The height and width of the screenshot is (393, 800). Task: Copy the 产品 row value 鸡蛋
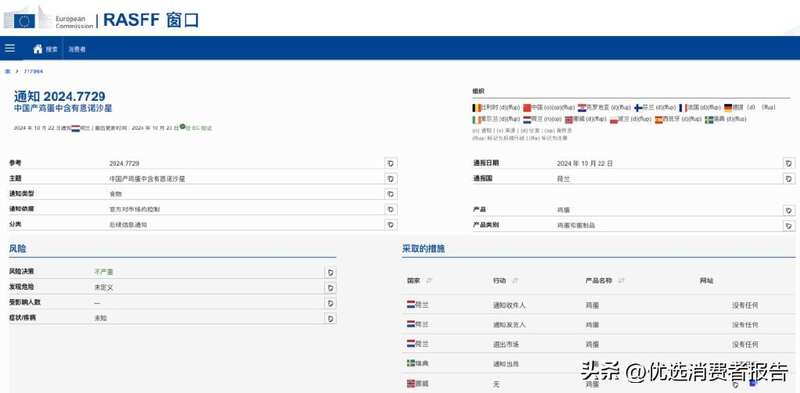789,210
